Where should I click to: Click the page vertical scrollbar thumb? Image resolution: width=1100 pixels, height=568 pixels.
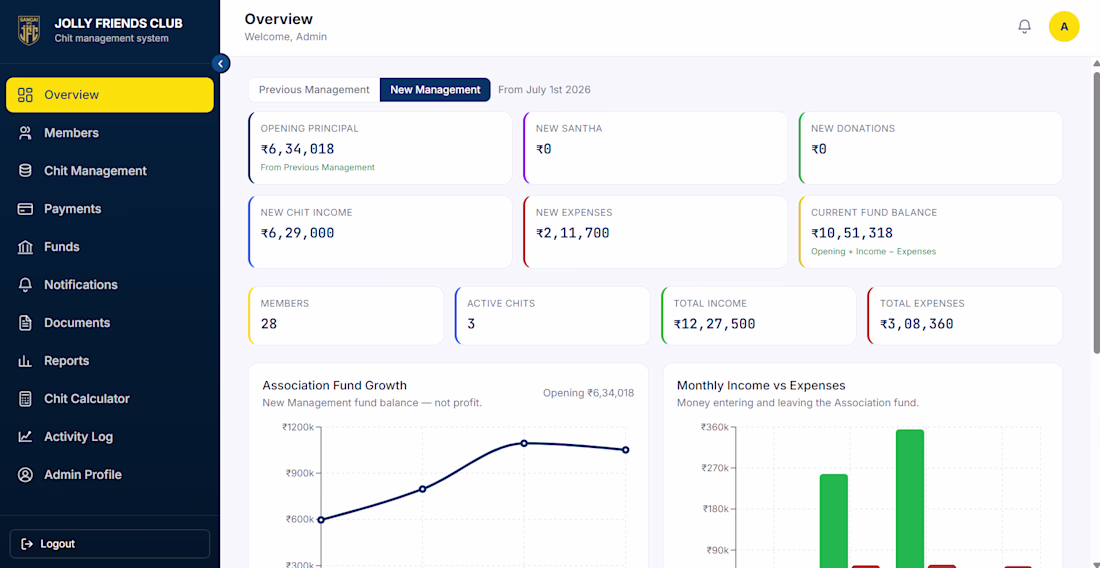click(1096, 210)
